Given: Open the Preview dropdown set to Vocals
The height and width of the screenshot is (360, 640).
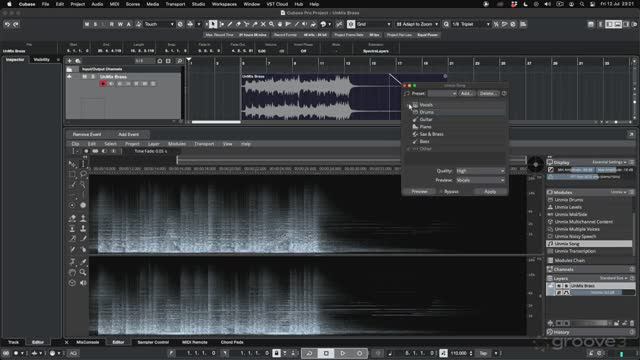Looking at the screenshot, I should point(480,180).
